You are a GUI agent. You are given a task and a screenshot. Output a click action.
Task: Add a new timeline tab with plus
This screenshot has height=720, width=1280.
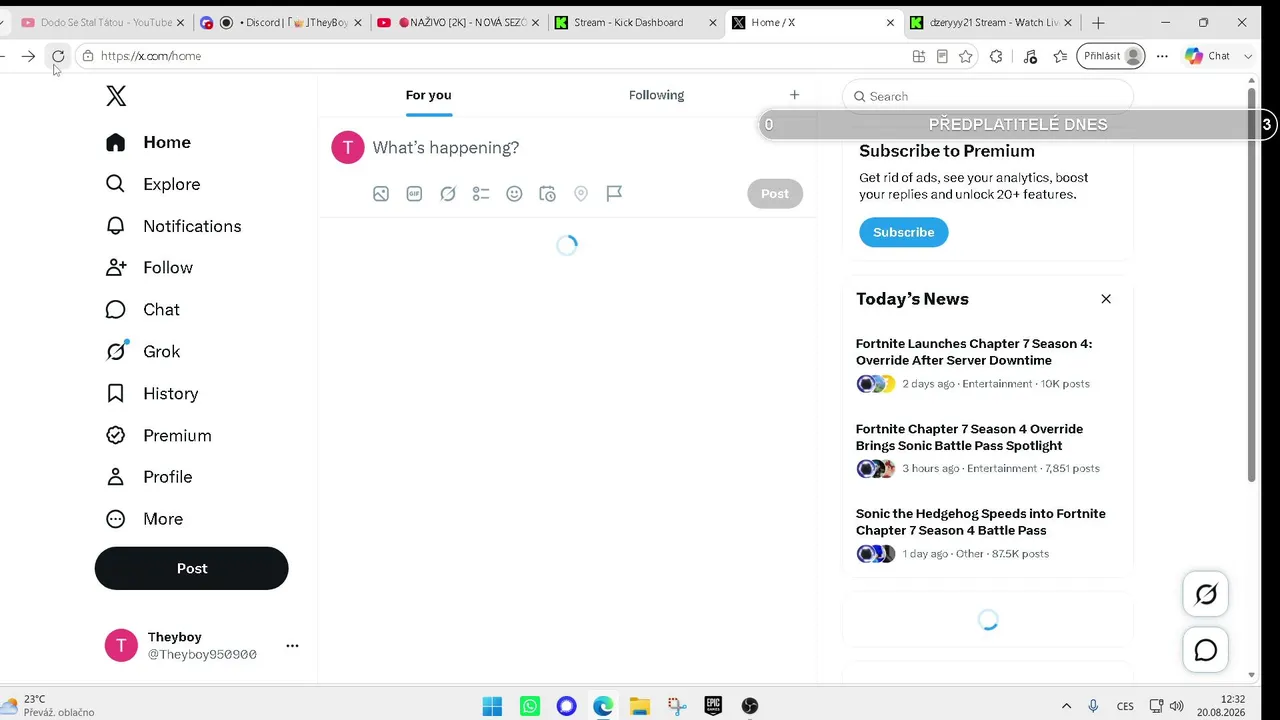[x=794, y=95]
